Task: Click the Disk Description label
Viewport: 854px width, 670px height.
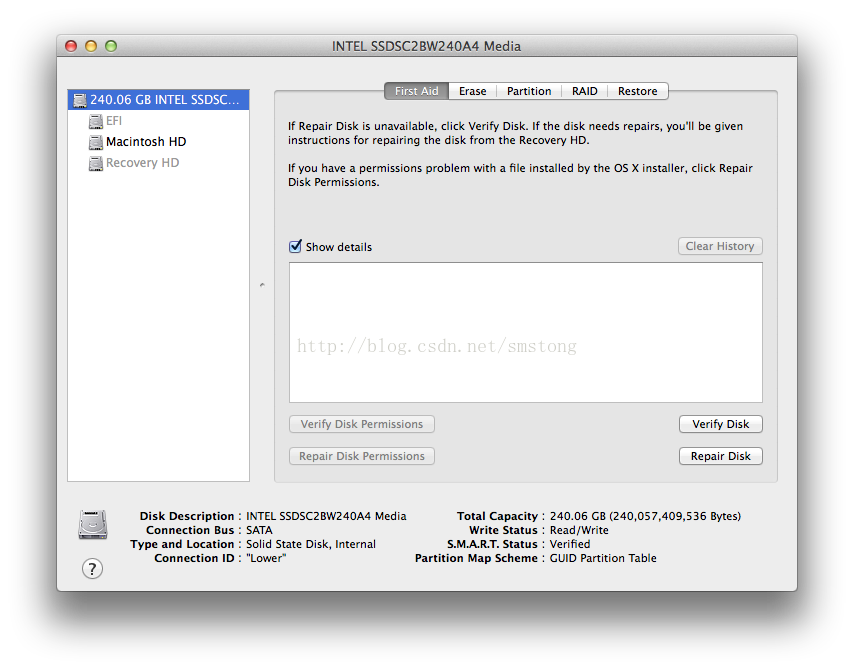Action: click(187, 516)
